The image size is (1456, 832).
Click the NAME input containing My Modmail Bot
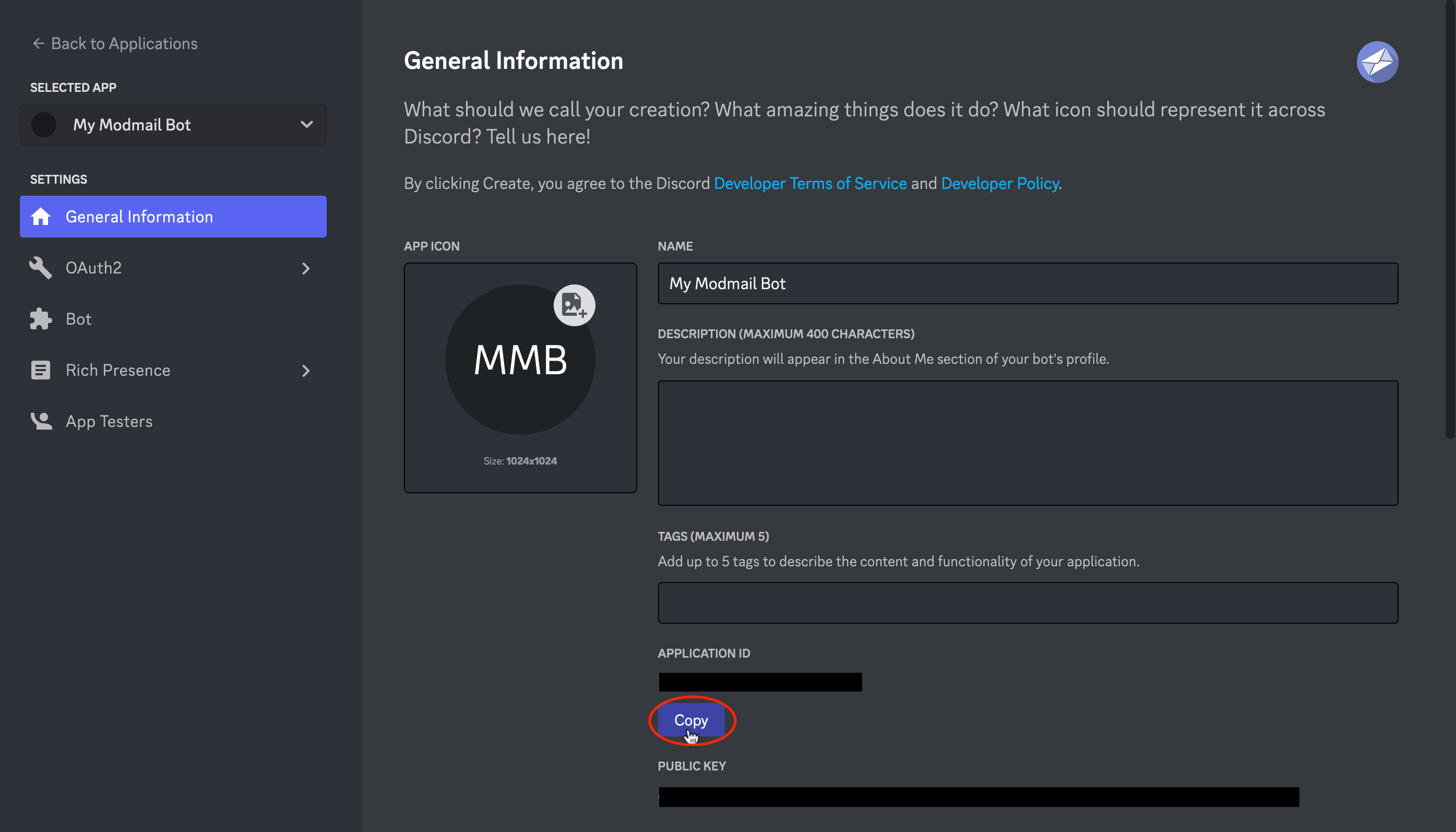pos(1027,283)
